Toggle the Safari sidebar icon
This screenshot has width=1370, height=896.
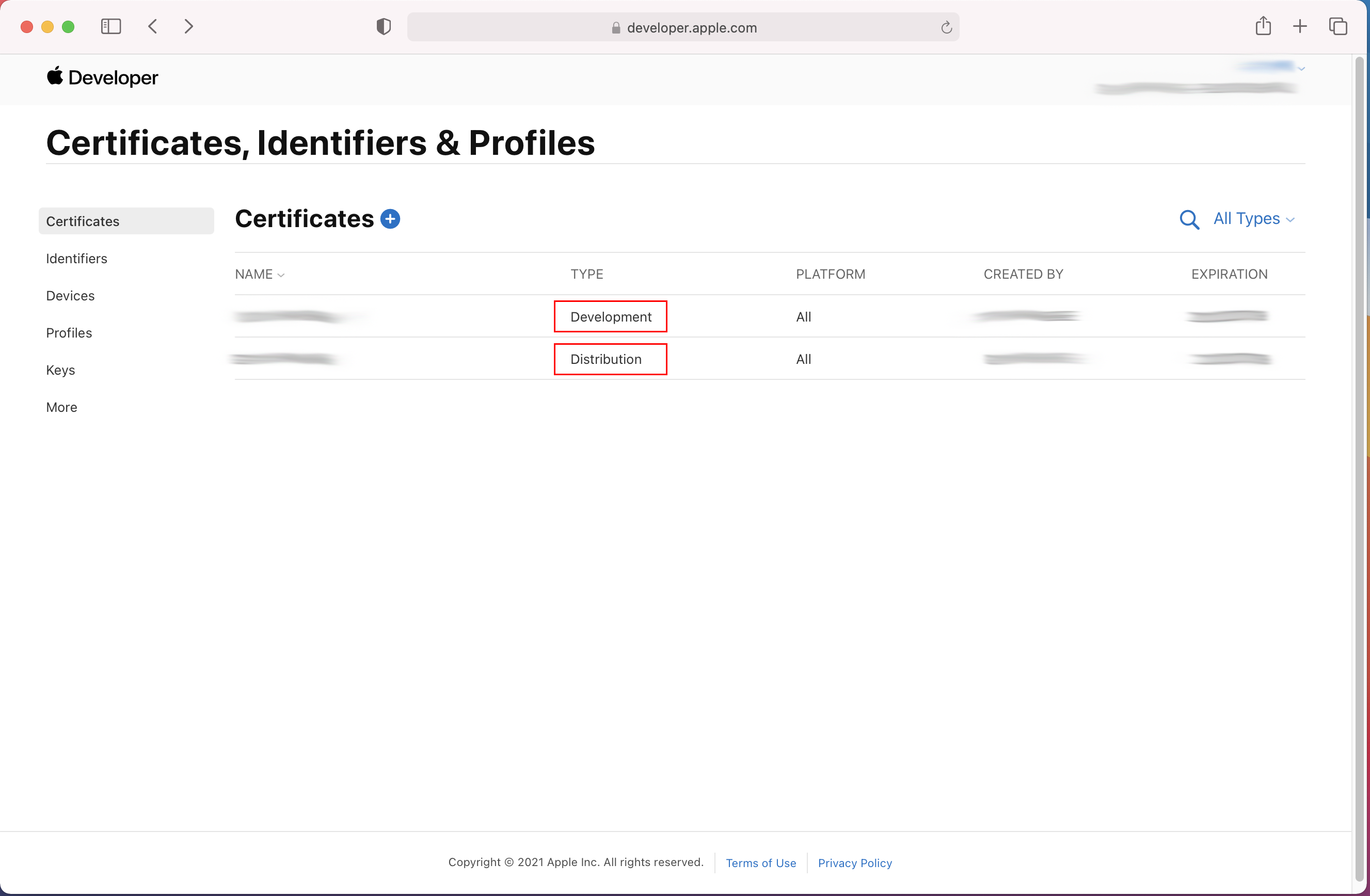pyautogui.click(x=110, y=26)
